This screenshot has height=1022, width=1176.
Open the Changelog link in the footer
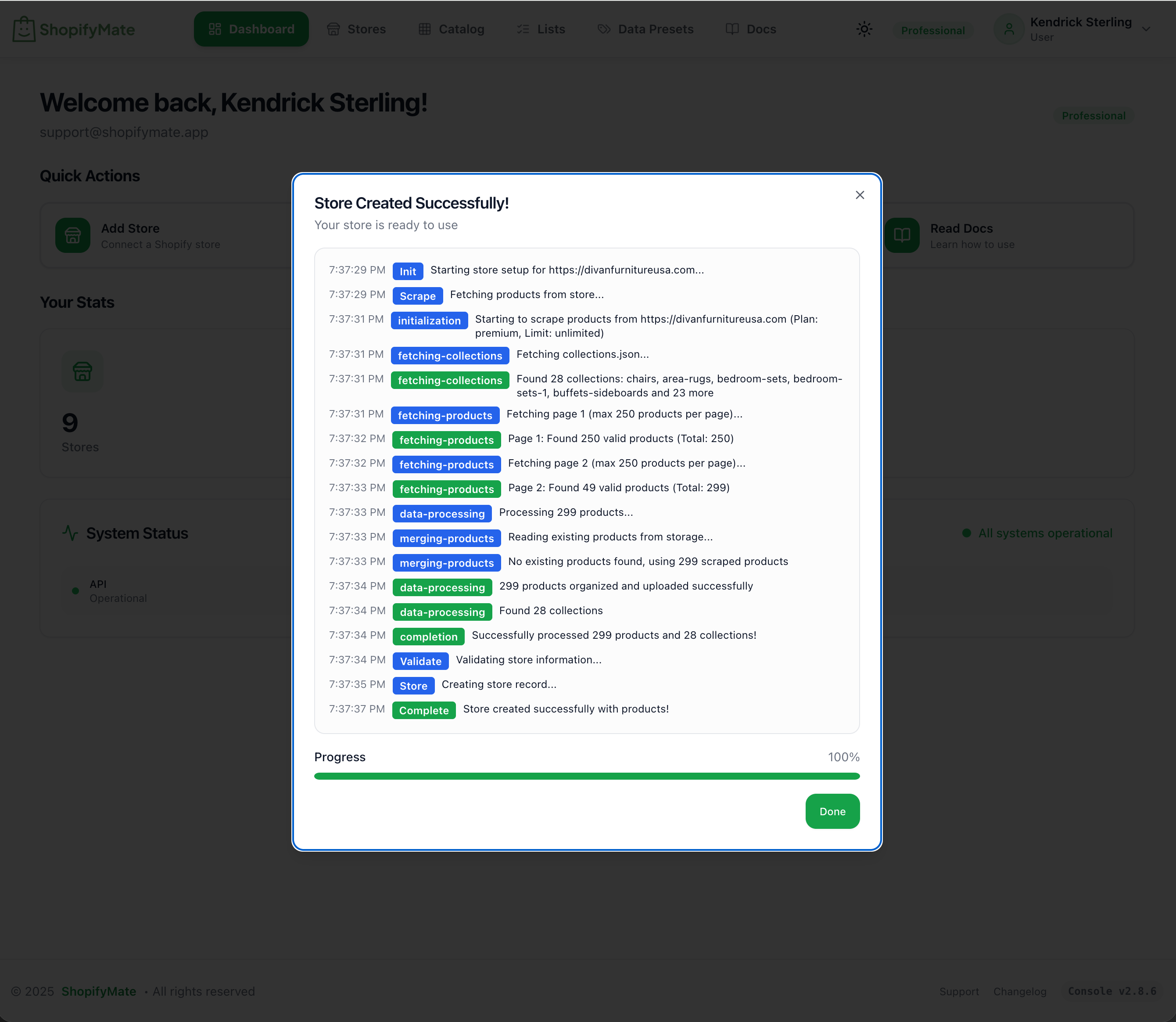1020,991
